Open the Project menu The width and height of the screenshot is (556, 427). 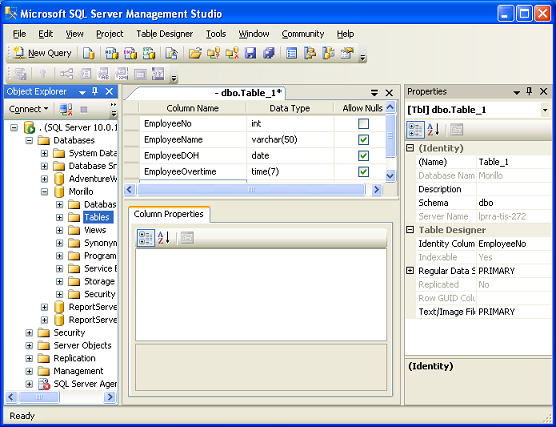pyautogui.click(x=110, y=34)
